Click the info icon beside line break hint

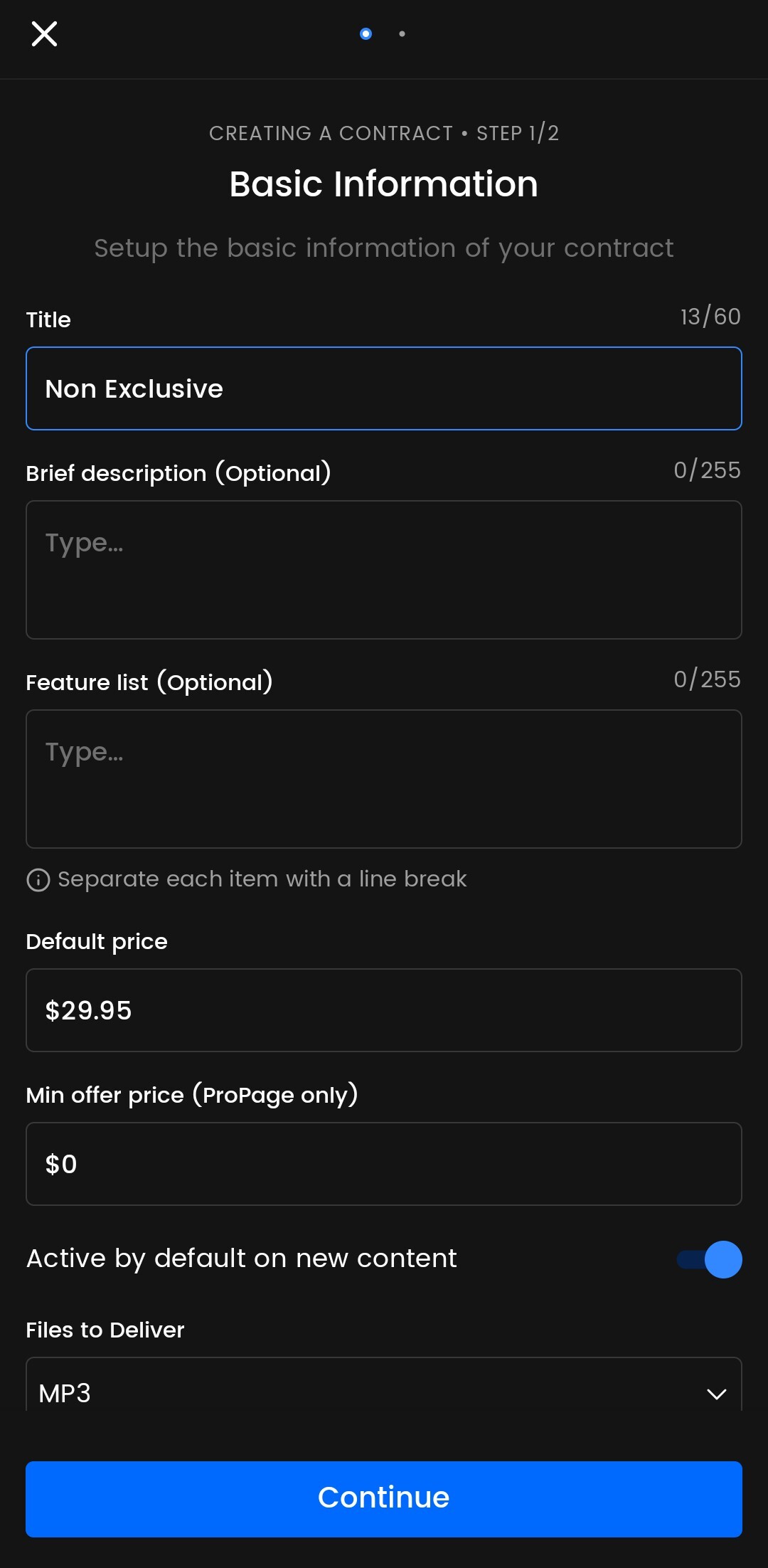(x=38, y=880)
